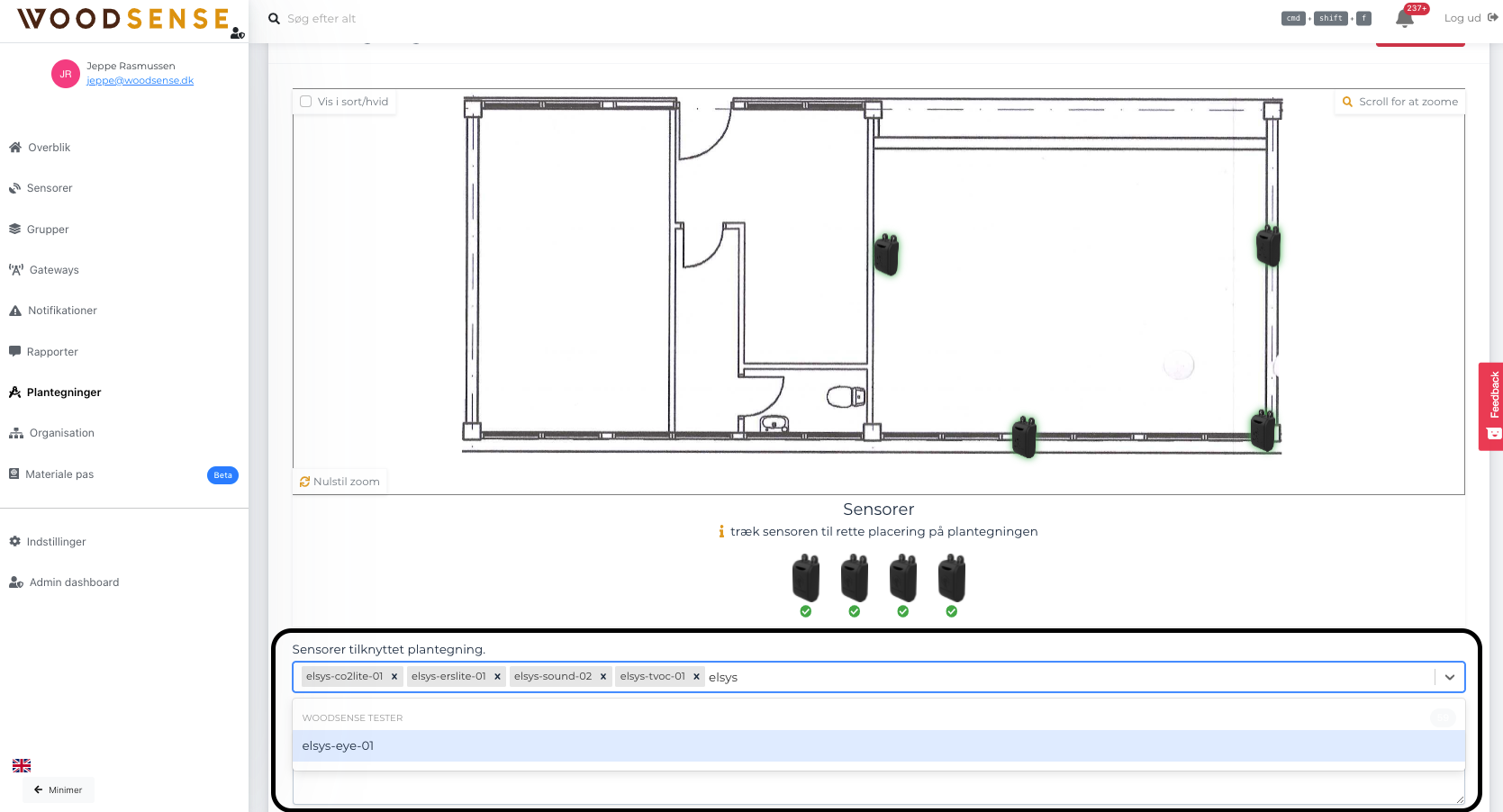
Task: Open the Admin dashboard
Action: [x=74, y=582]
